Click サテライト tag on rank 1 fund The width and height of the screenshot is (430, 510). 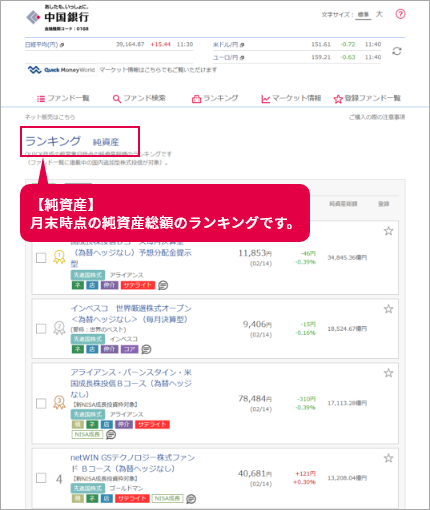(x=138, y=285)
